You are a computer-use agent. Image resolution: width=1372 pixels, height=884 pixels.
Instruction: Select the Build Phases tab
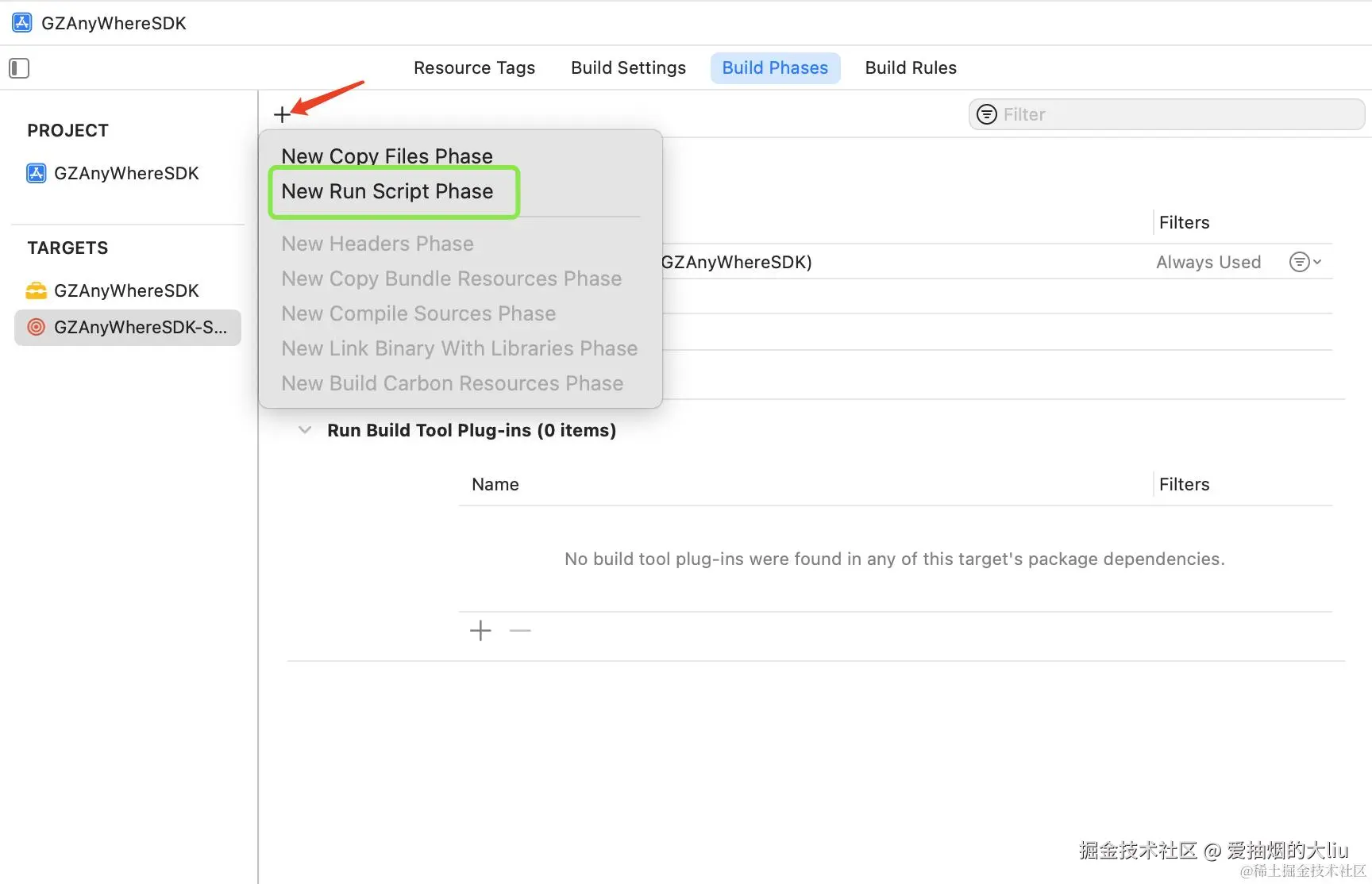click(x=775, y=68)
